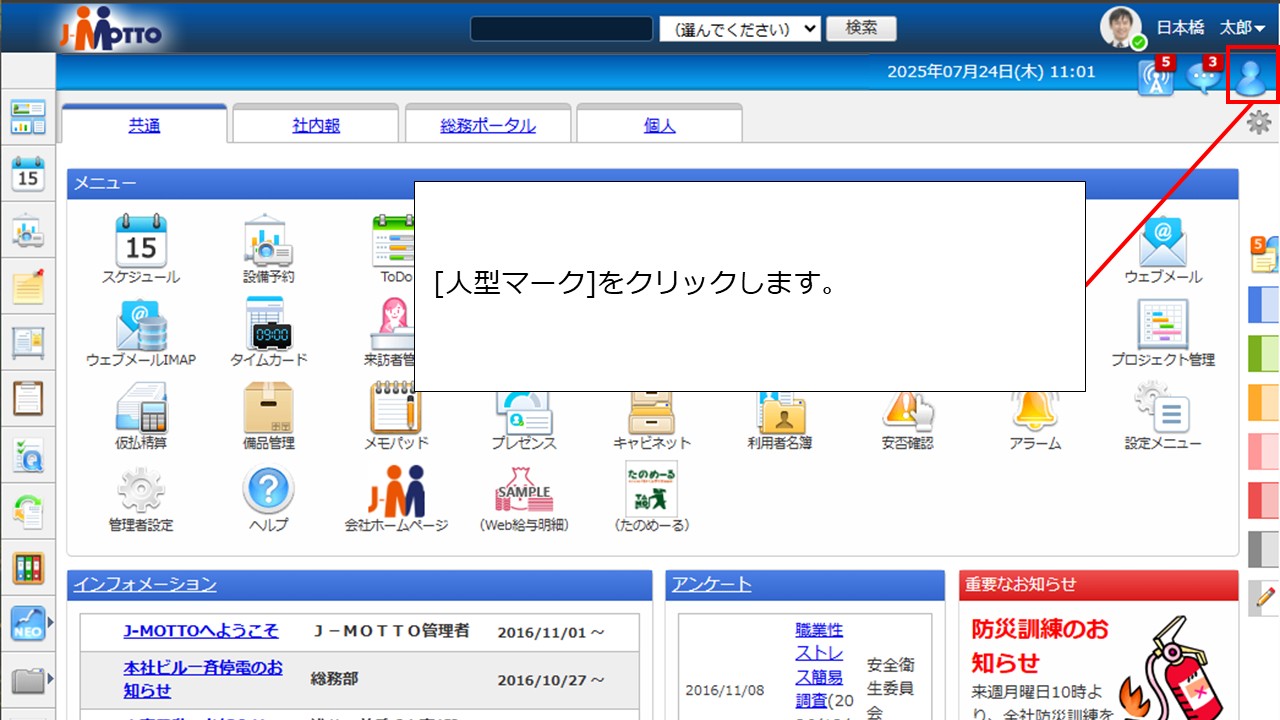Image resolution: width=1280 pixels, height=720 pixels.
Task: Open the スケジュール (Schedule) app icon
Action: [x=141, y=243]
